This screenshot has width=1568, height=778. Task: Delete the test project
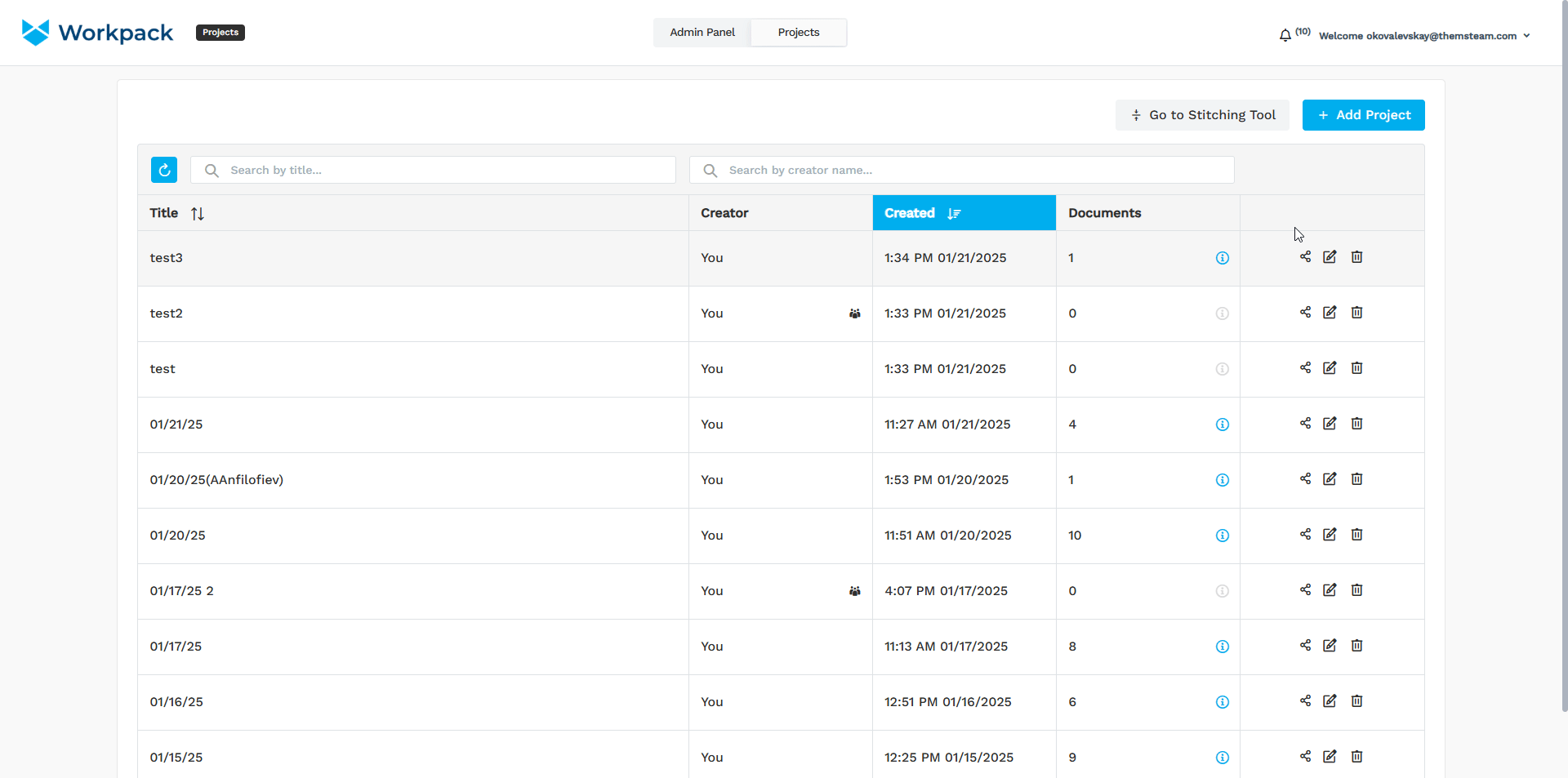point(1356,368)
